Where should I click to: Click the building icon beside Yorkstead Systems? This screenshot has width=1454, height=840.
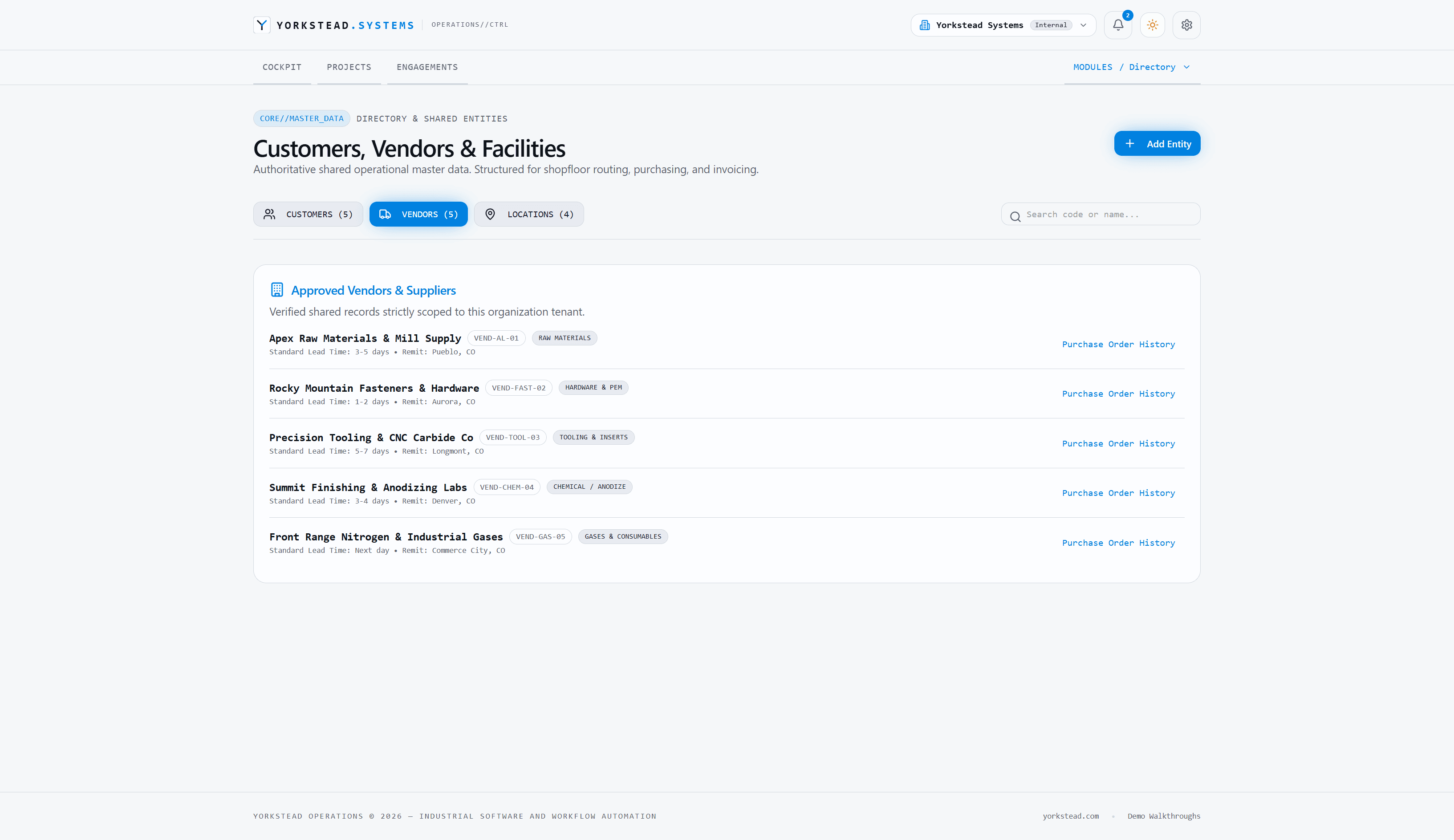(x=924, y=25)
